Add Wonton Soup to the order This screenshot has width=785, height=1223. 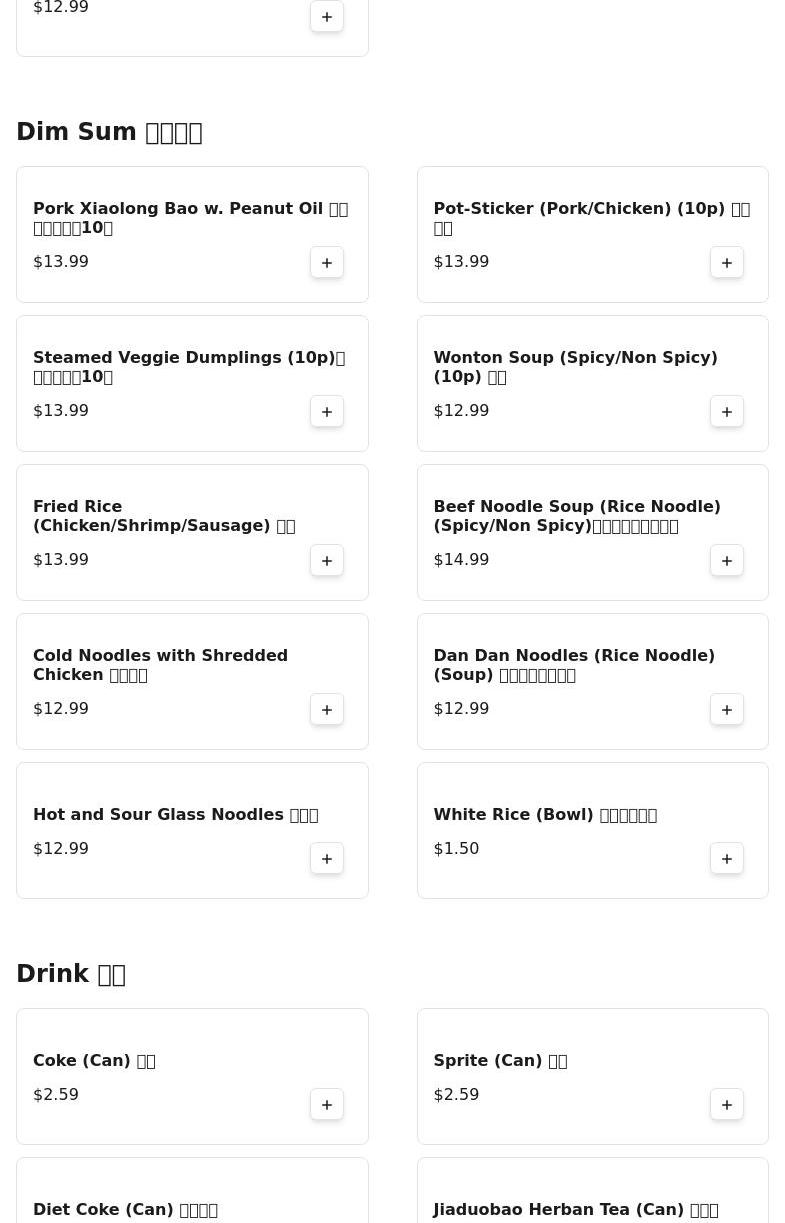pos(727,411)
